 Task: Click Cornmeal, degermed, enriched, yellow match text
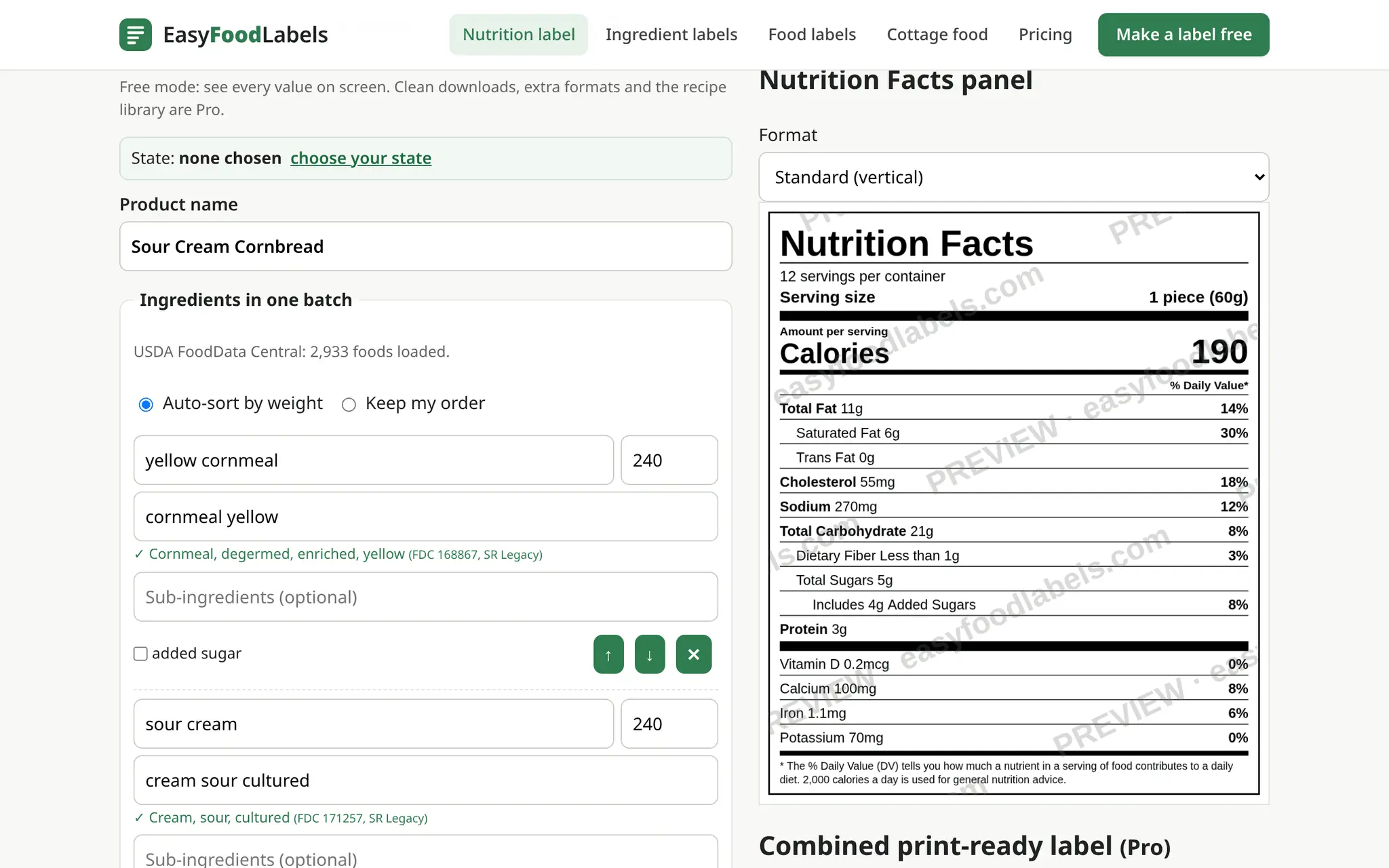pyautogui.click(x=338, y=554)
